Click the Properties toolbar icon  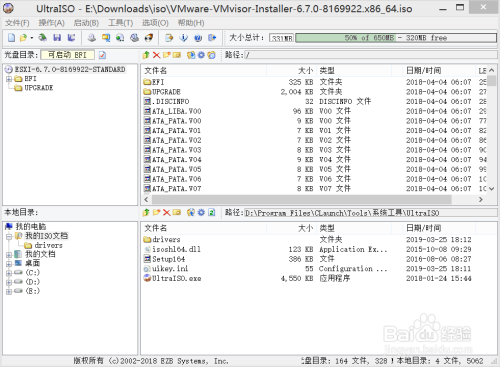click(x=169, y=38)
